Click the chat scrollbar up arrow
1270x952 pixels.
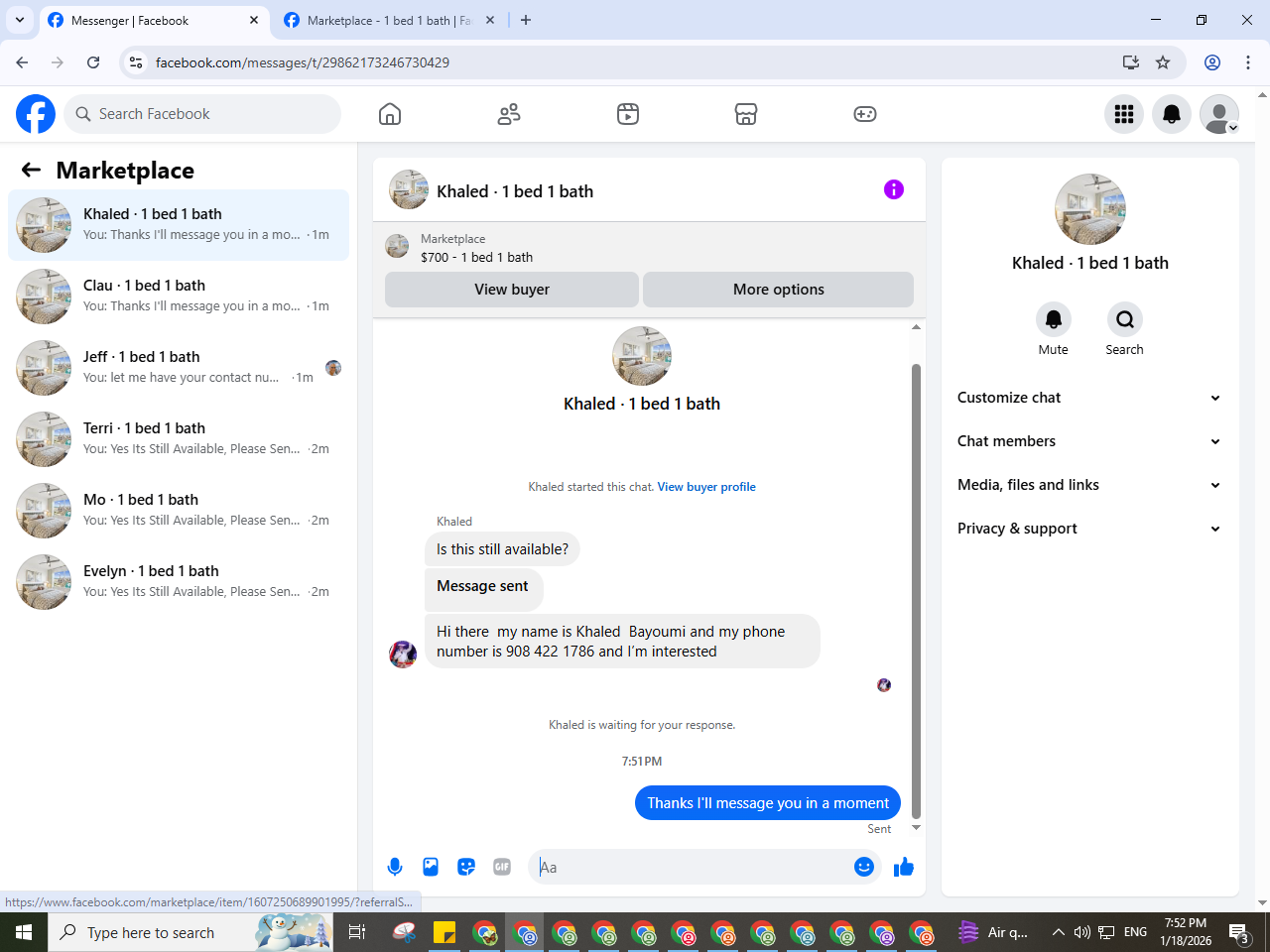click(916, 326)
